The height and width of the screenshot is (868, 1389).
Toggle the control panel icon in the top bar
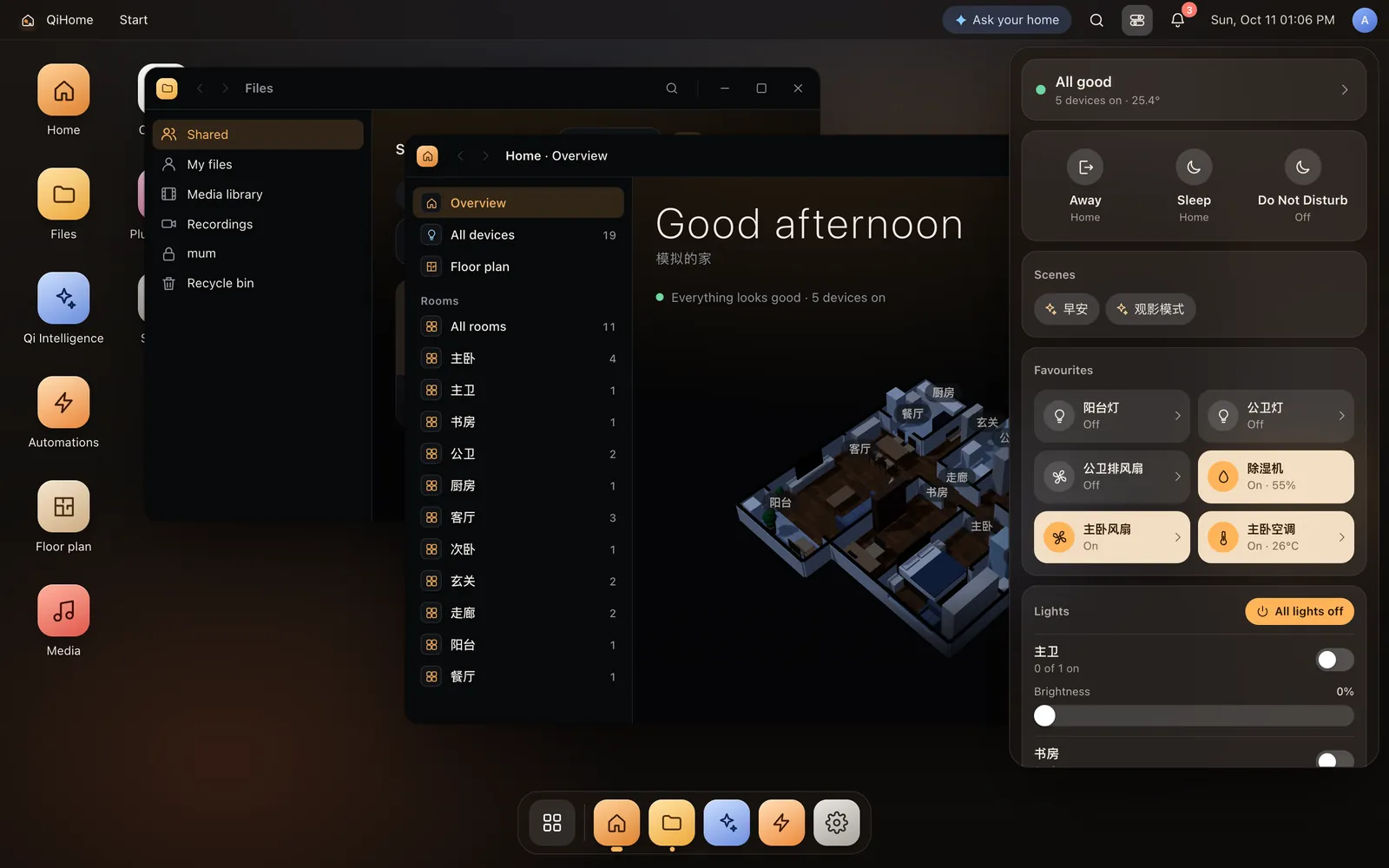pos(1137,20)
